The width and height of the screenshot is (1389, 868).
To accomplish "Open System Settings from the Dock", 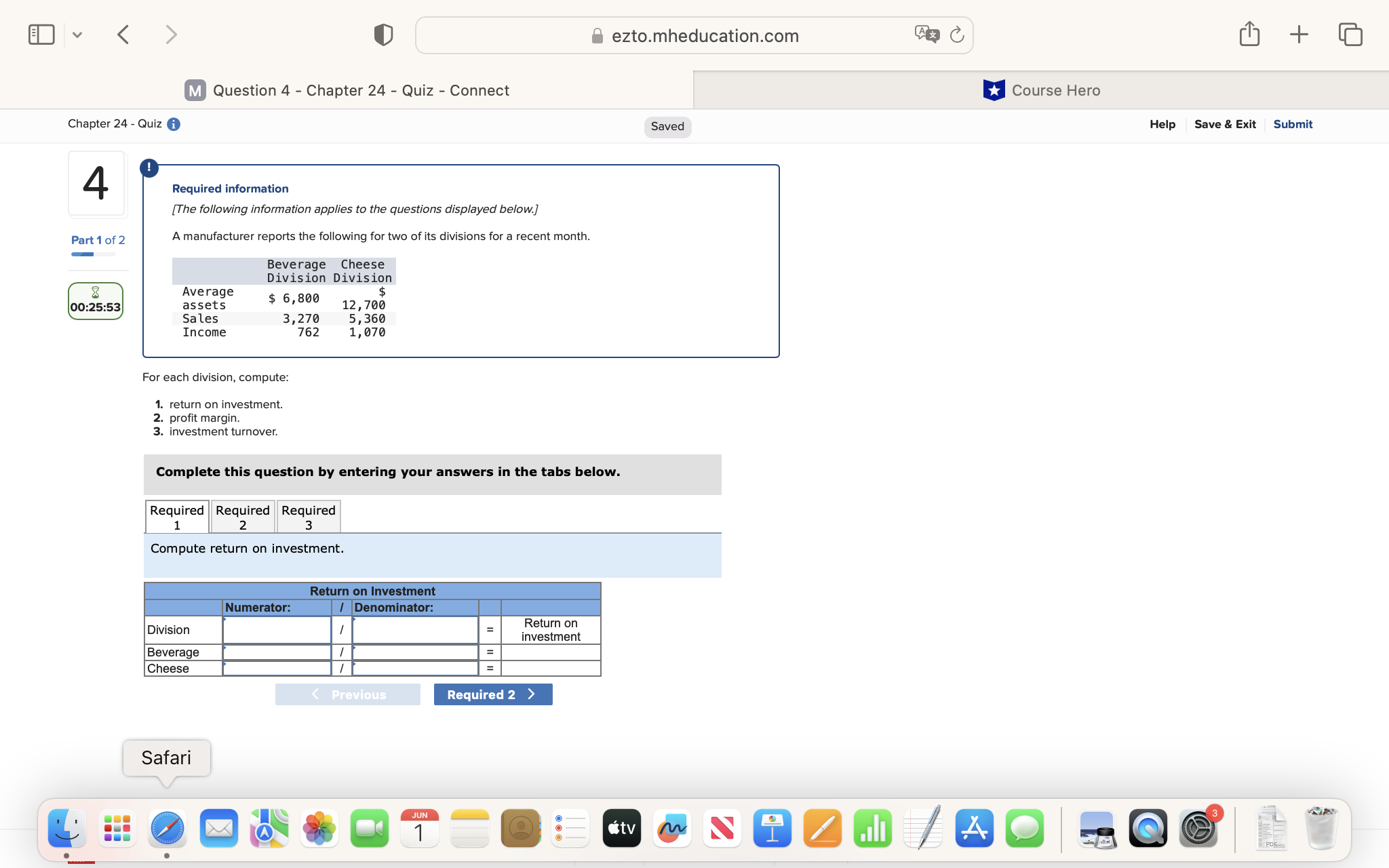I will pos(1198,828).
